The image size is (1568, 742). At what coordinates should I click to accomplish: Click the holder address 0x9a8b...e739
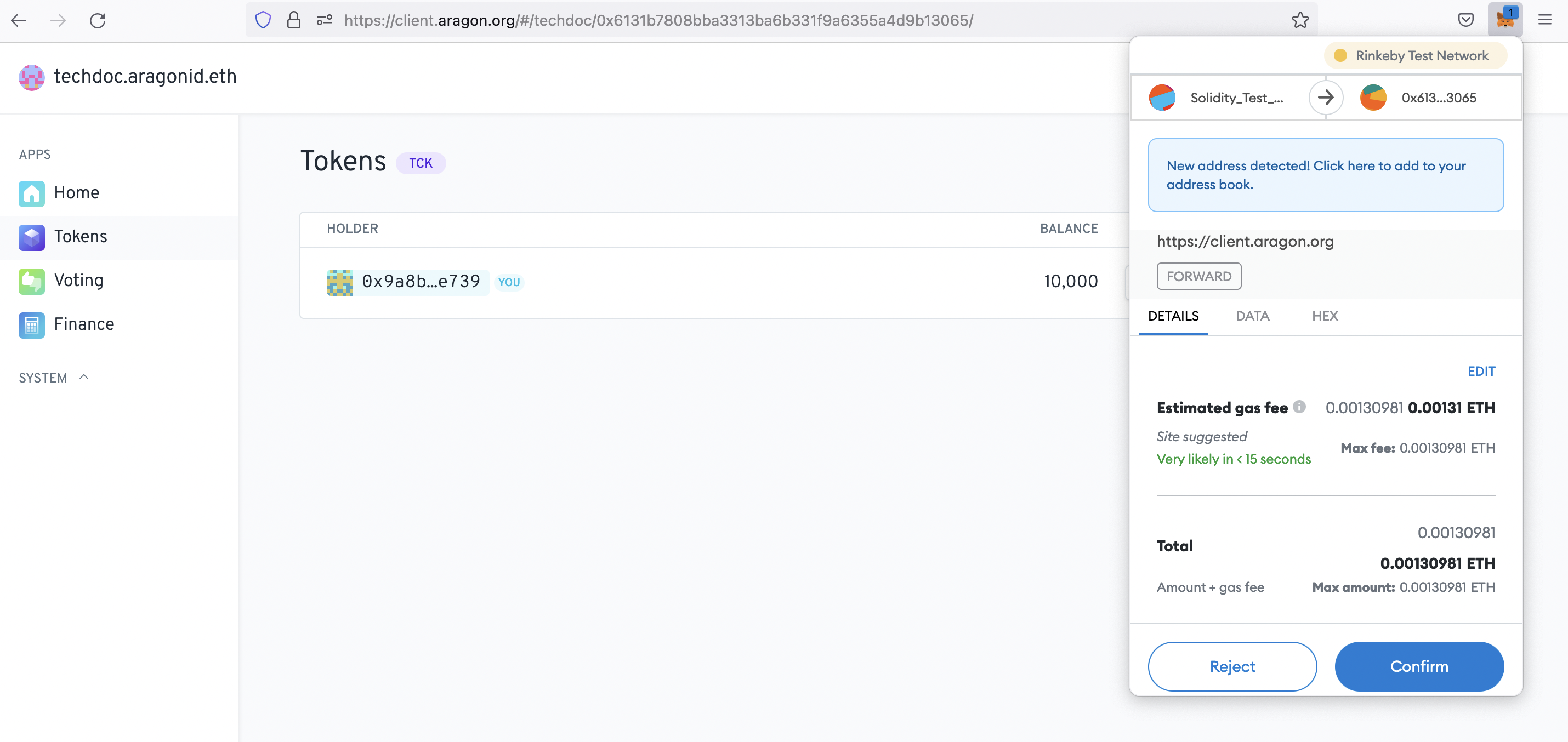click(x=421, y=282)
